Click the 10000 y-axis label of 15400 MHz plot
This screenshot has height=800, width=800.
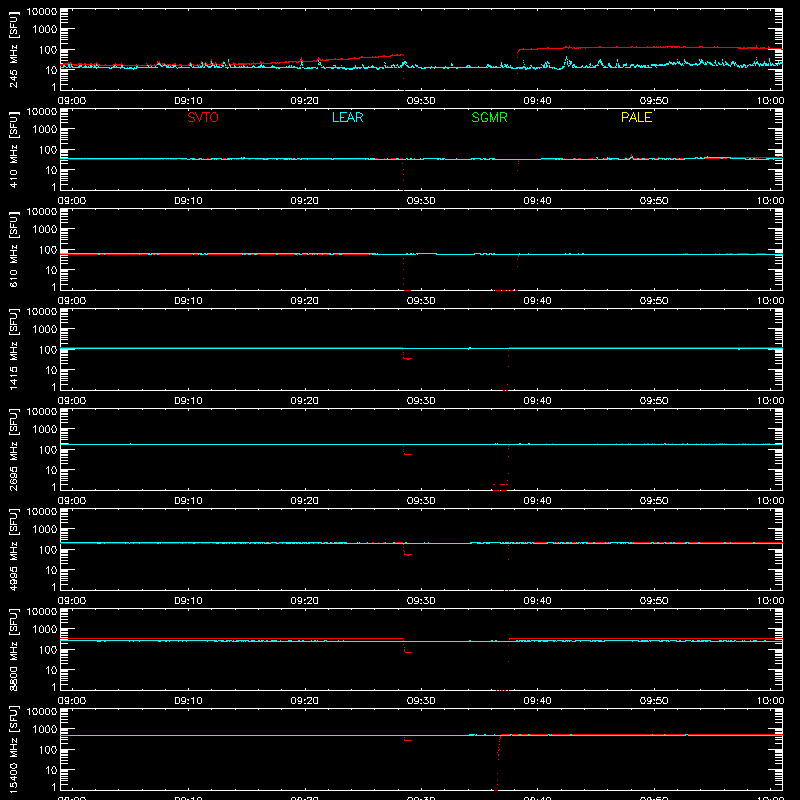(42, 712)
